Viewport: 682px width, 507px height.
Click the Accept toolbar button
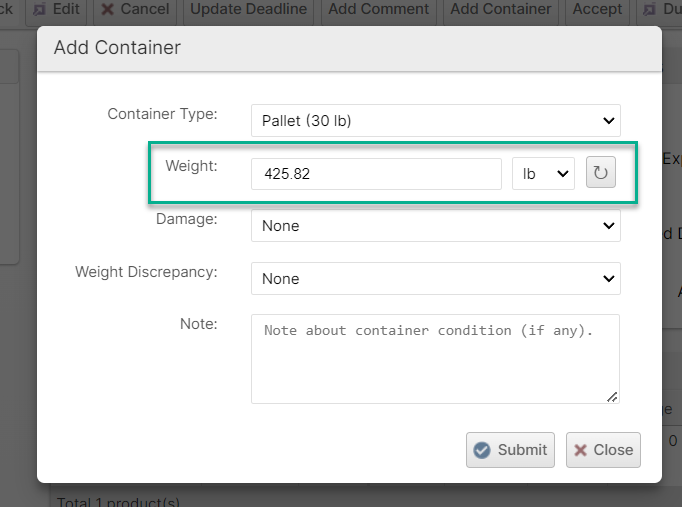point(596,9)
